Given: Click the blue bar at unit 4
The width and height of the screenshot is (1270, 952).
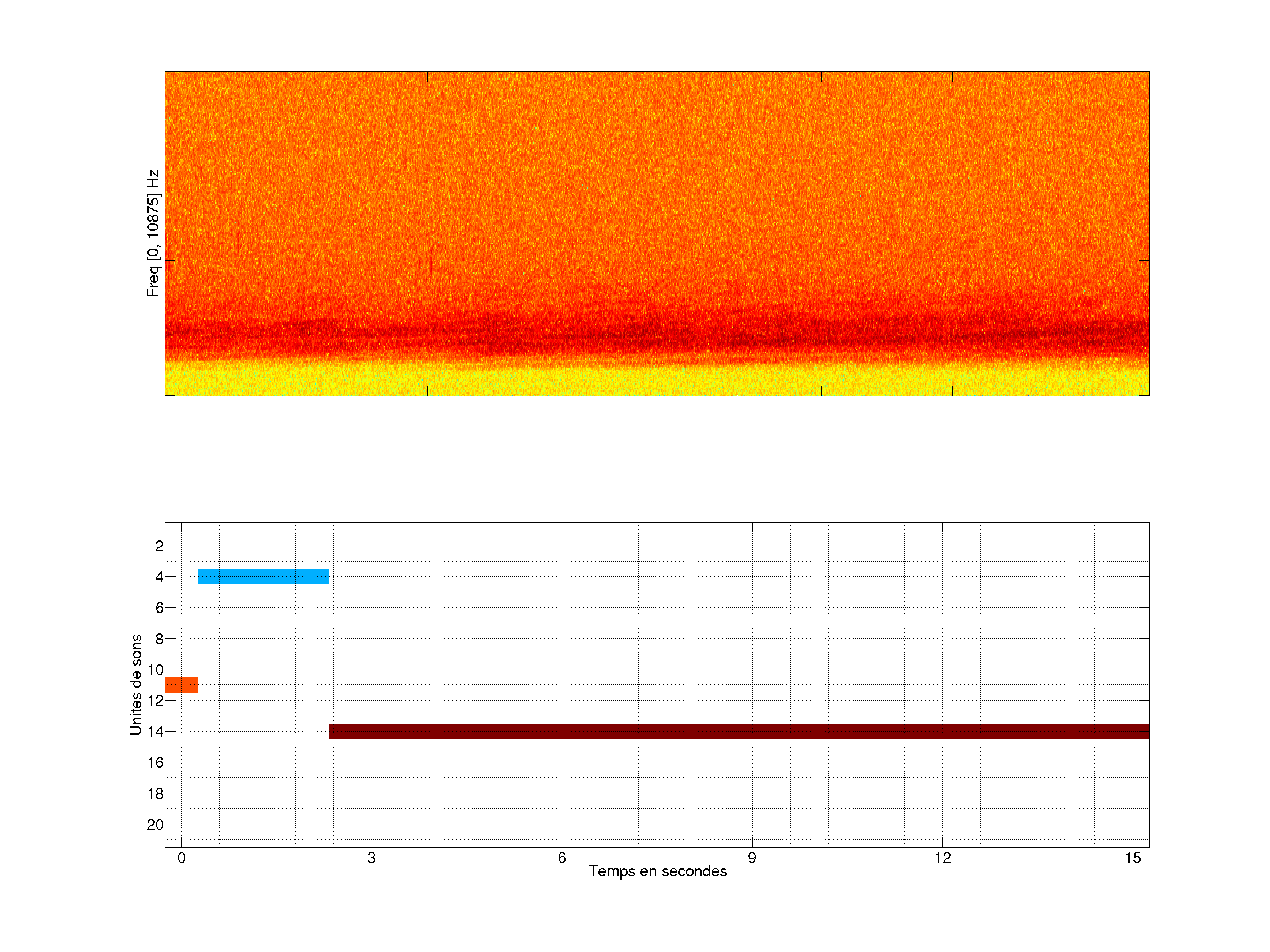Looking at the screenshot, I should pyautogui.click(x=264, y=576).
